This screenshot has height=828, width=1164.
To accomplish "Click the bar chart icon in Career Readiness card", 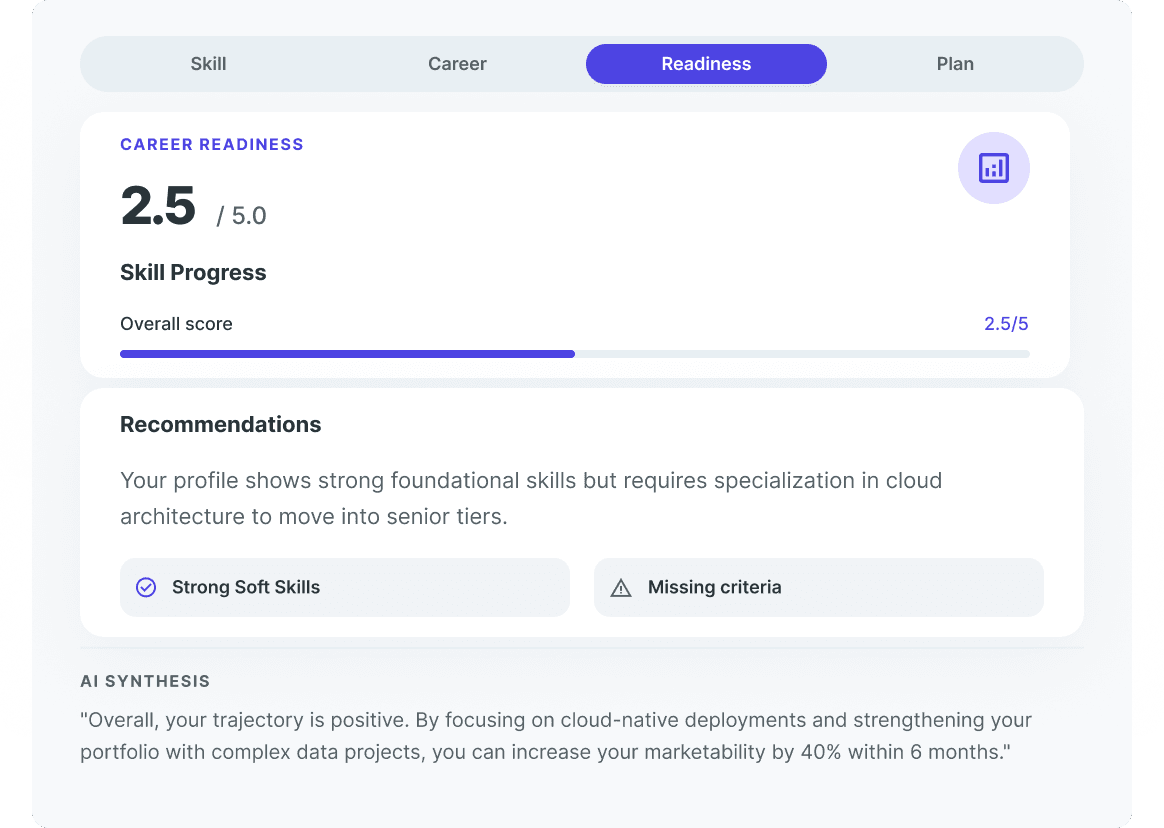I will coord(993,168).
